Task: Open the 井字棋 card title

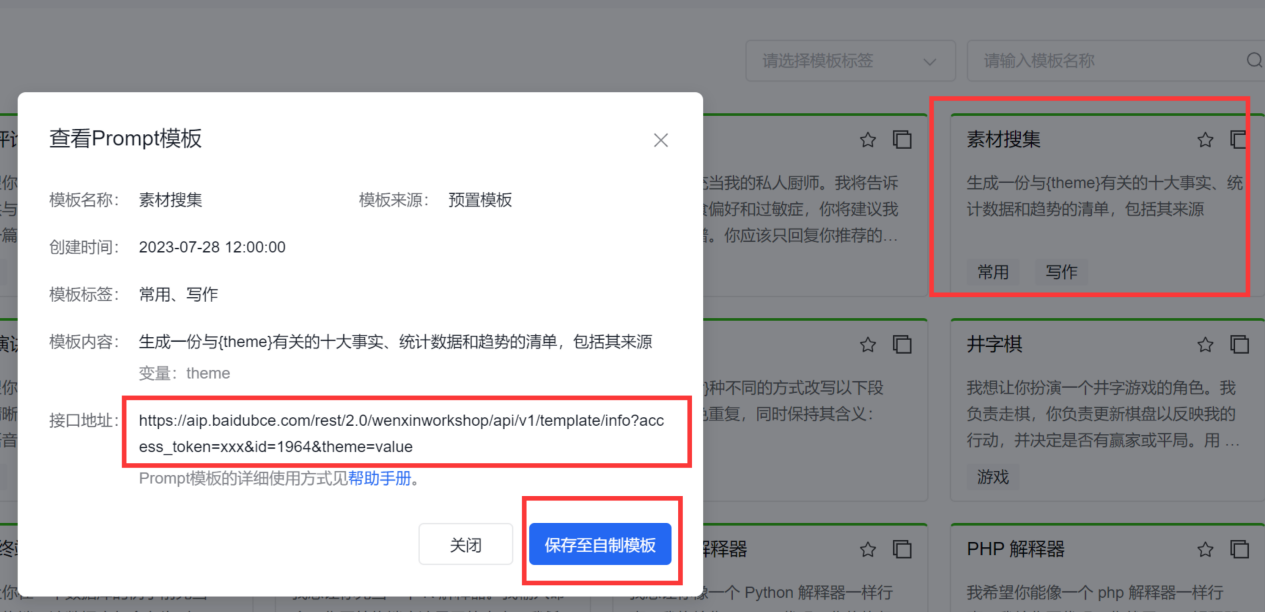Action: (x=995, y=344)
